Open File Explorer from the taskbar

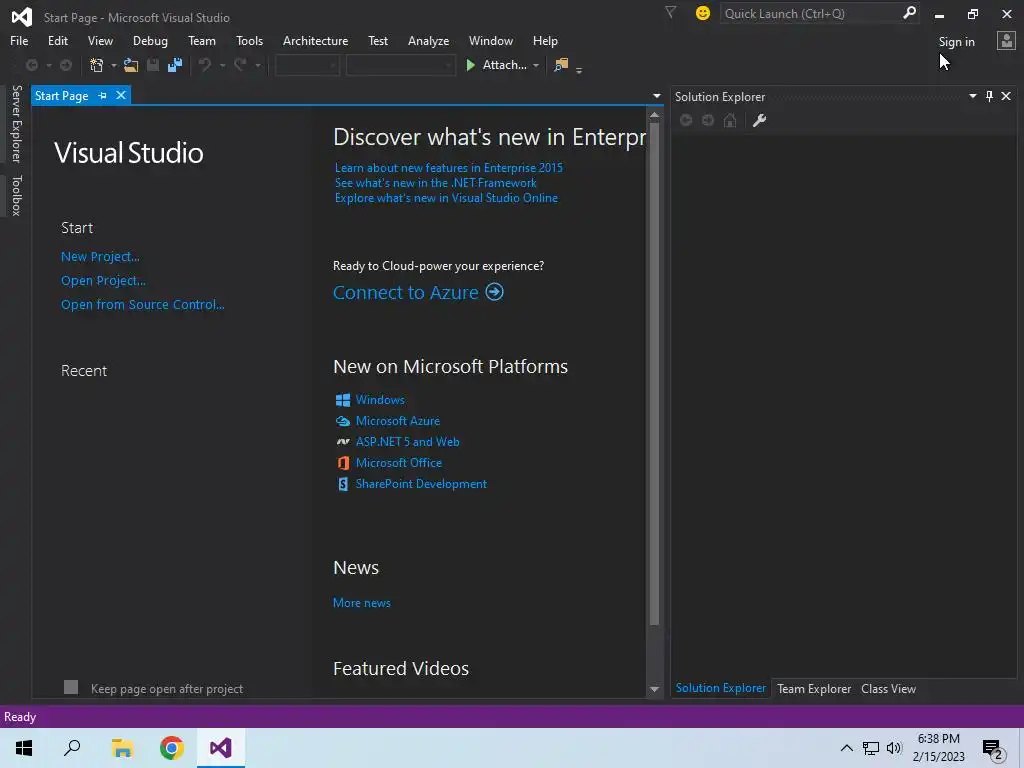pos(122,748)
